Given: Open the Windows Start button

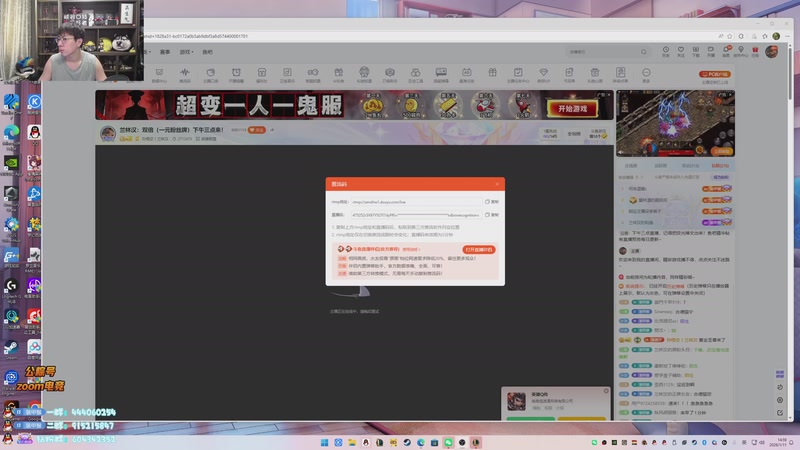Looking at the screenshot, I should pos(324,442).
